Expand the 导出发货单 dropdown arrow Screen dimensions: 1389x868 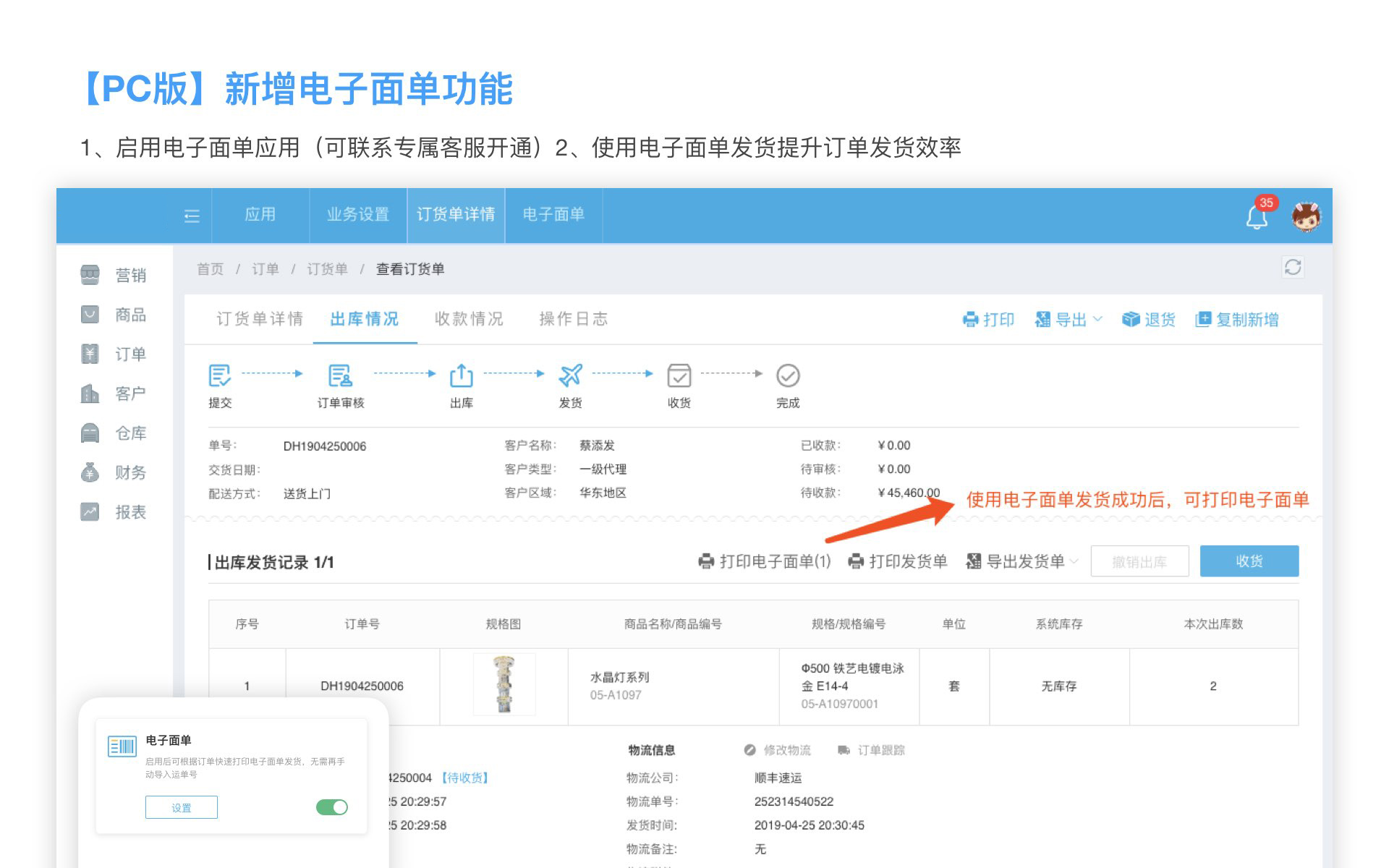pyautogui.click(x=1074, y=561)
